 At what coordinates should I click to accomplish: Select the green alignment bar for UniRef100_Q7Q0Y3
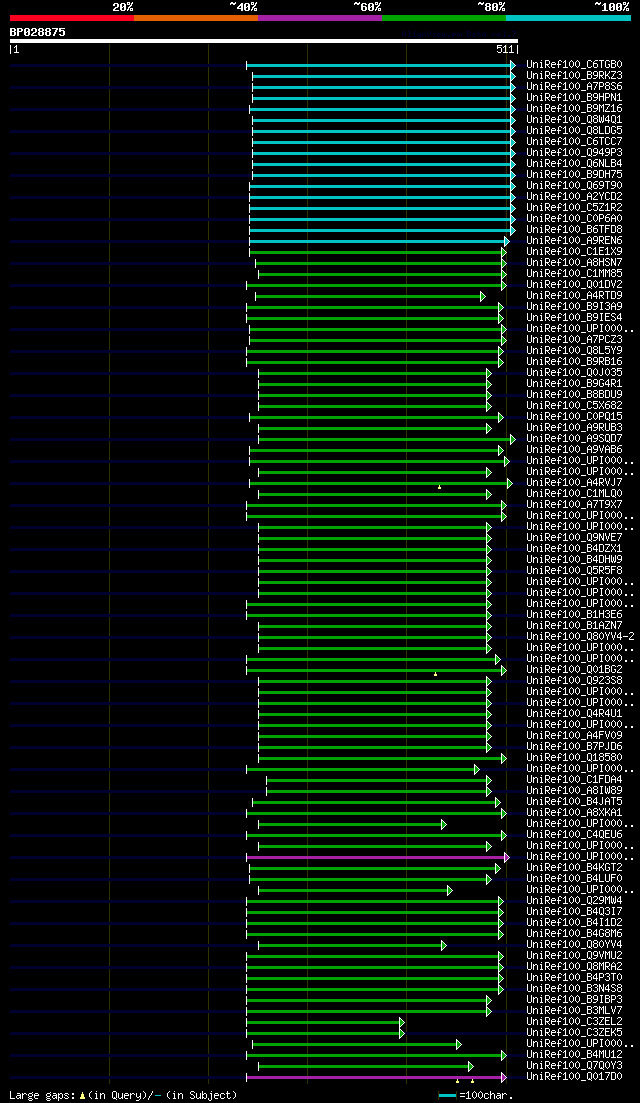tap(366, 1066)
